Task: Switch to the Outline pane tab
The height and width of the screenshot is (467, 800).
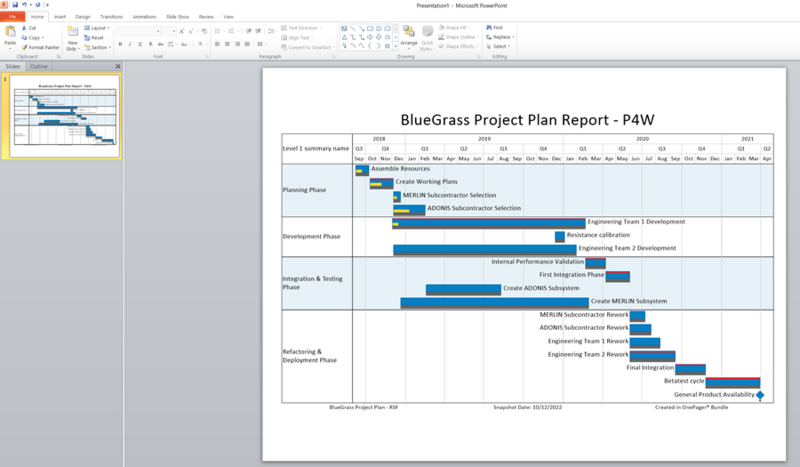Action: tap(38, 66)
